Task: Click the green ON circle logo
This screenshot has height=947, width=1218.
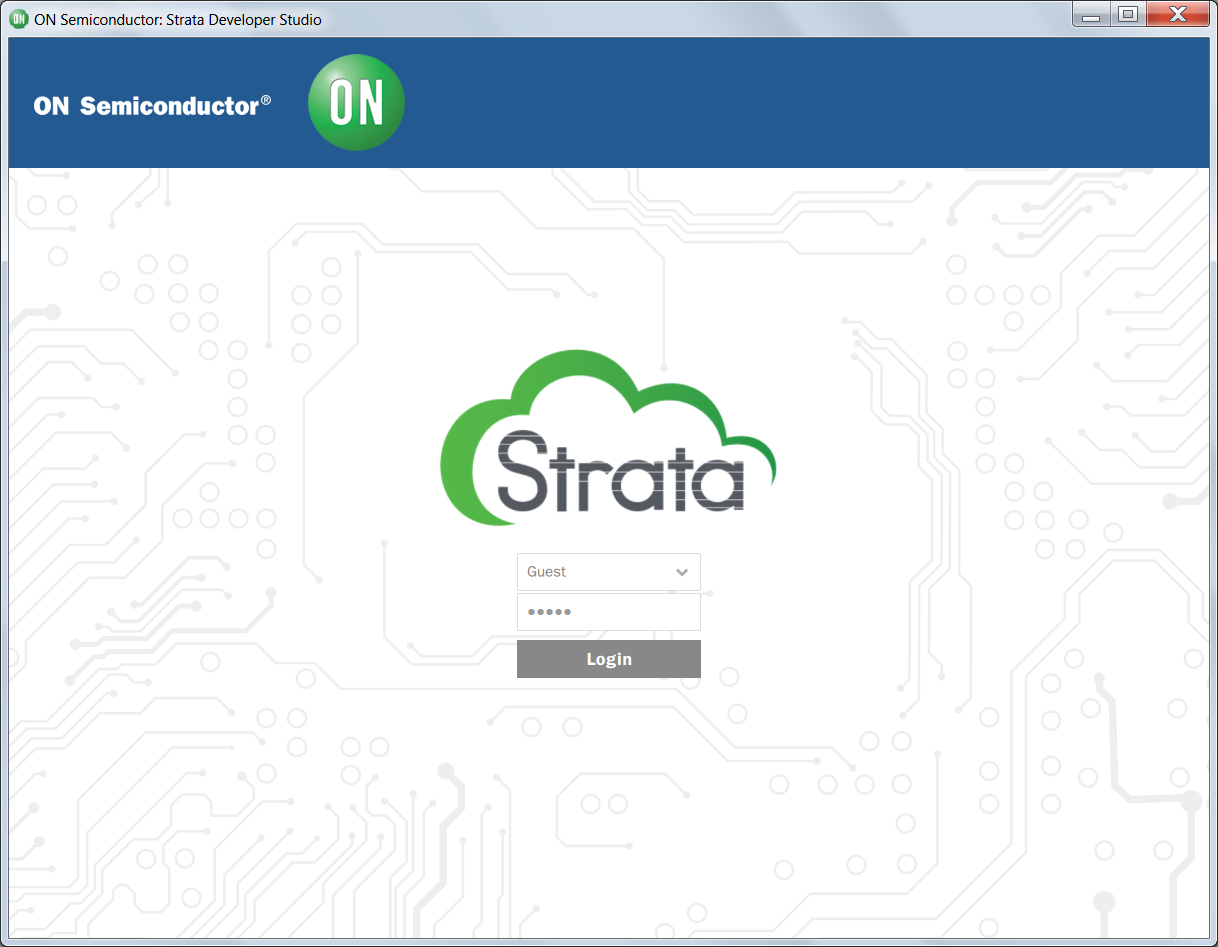Action: [356, 103]
